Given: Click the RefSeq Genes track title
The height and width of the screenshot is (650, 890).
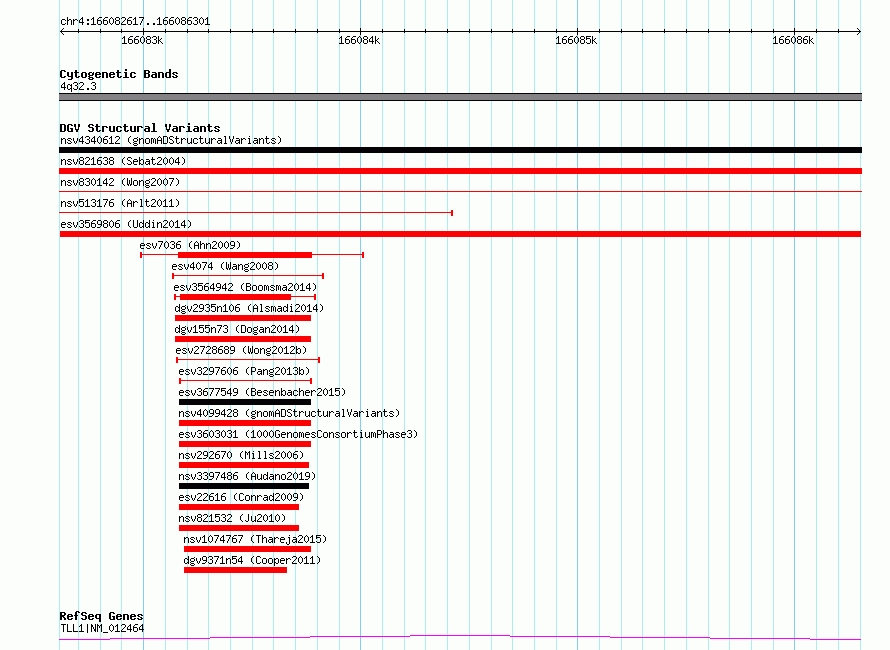Looking at the screenshot, I should 101,616.
